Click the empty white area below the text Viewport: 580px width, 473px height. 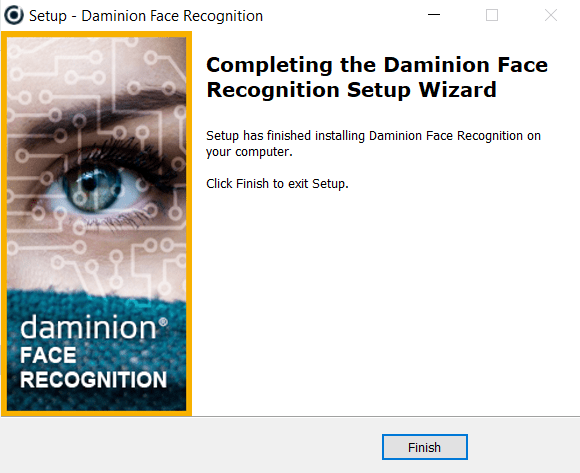385,303
